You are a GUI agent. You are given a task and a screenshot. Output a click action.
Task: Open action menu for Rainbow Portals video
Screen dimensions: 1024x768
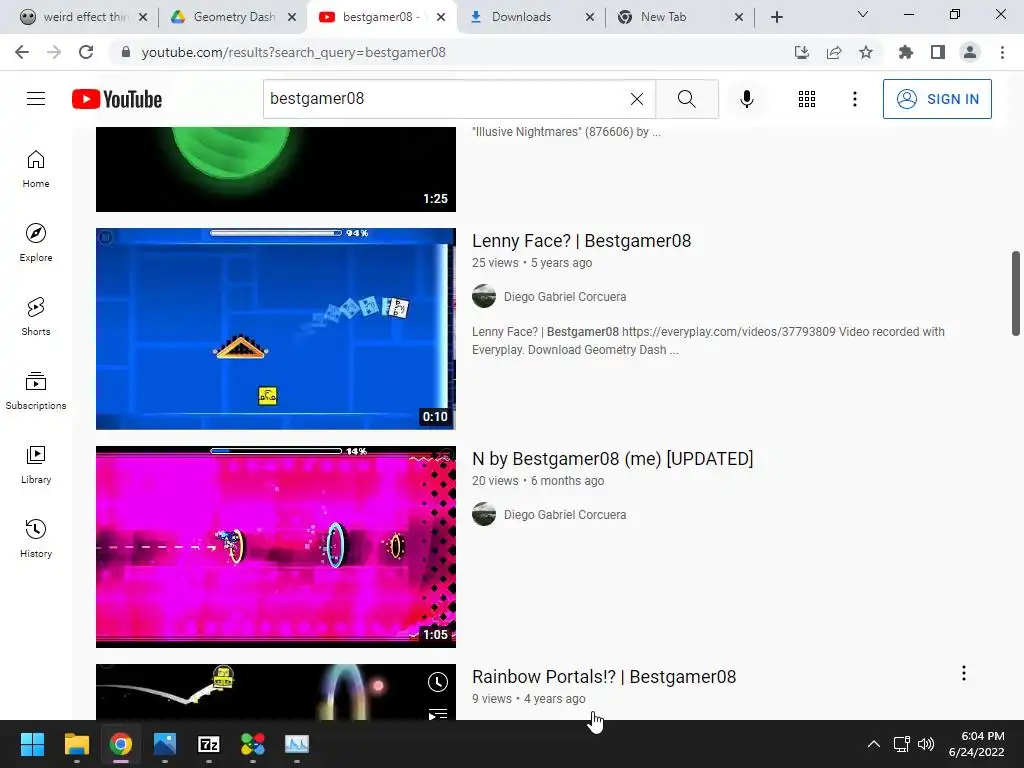point(963,673)
